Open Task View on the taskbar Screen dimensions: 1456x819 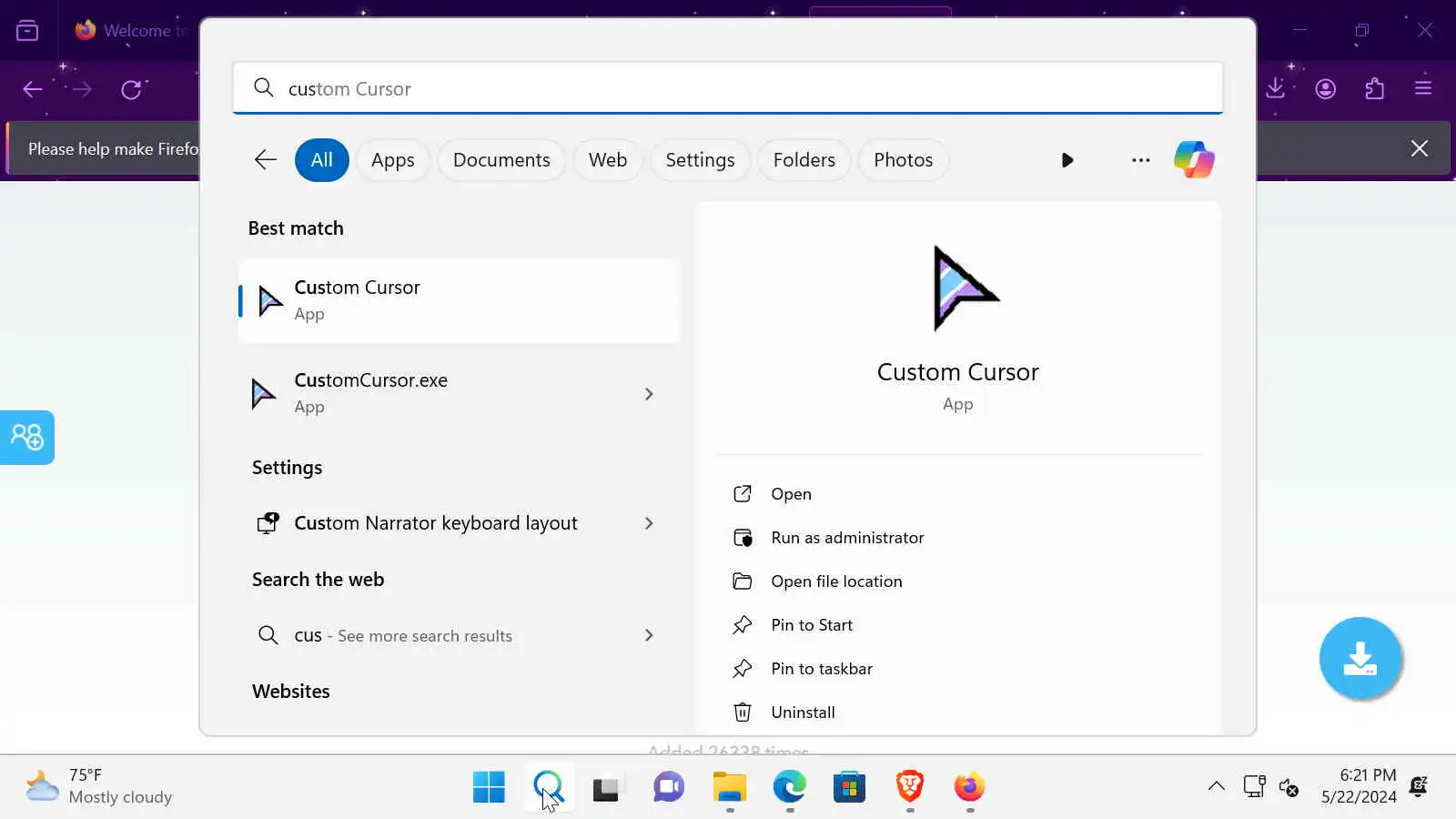click(608, 786)
